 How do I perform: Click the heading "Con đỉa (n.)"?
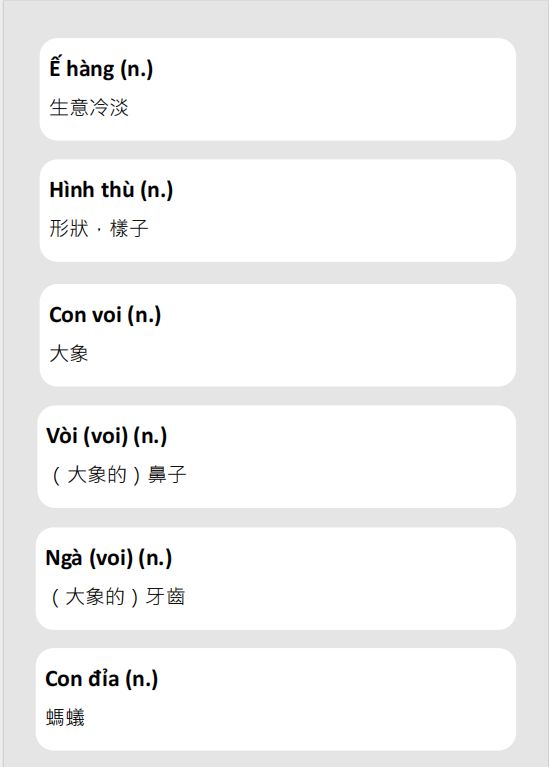101,679
